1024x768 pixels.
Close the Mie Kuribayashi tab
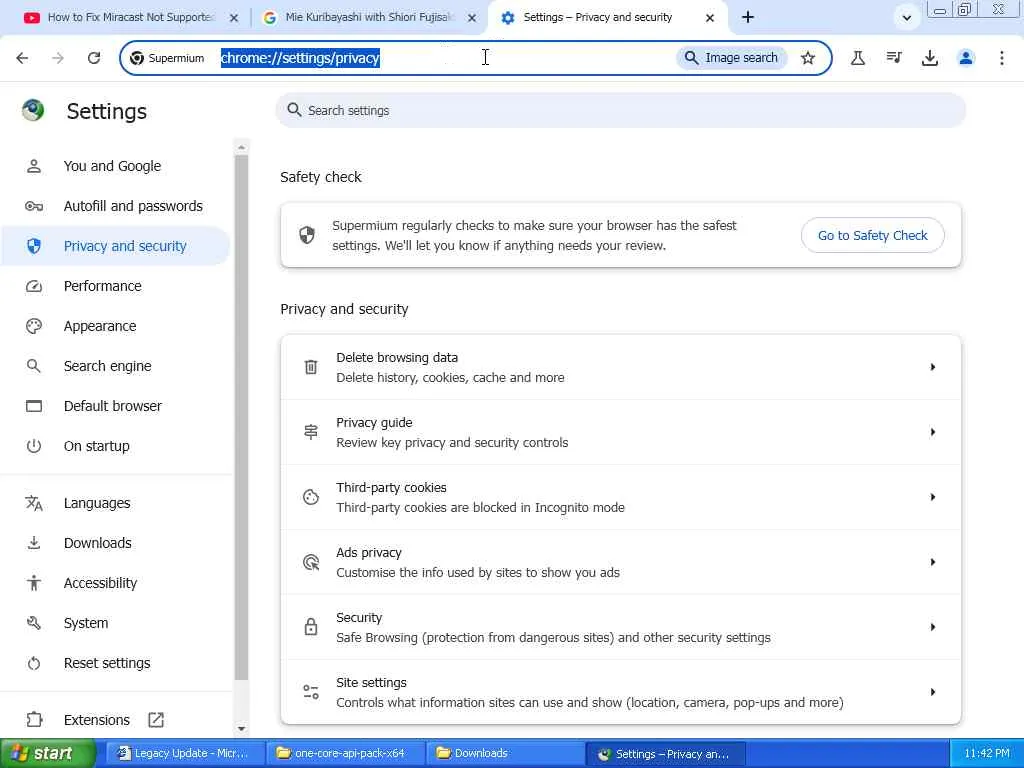[x=472, y=18]
